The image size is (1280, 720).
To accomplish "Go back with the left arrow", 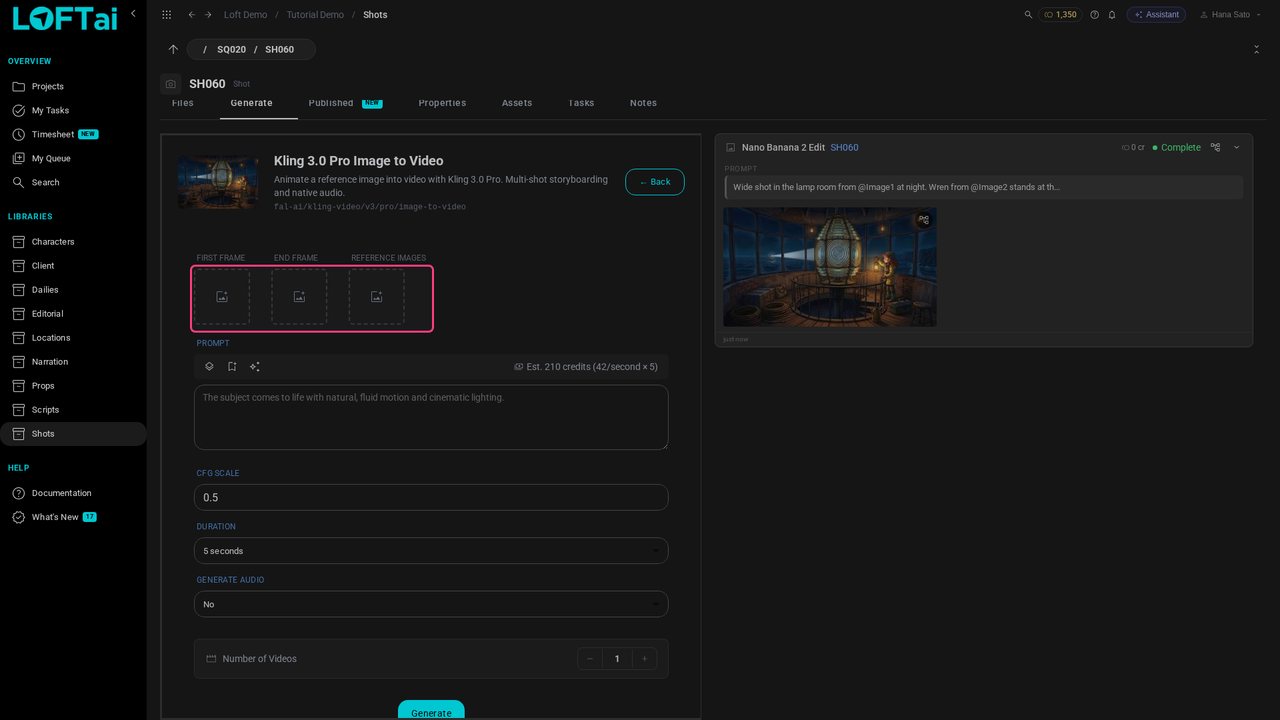I will (191, 15).
